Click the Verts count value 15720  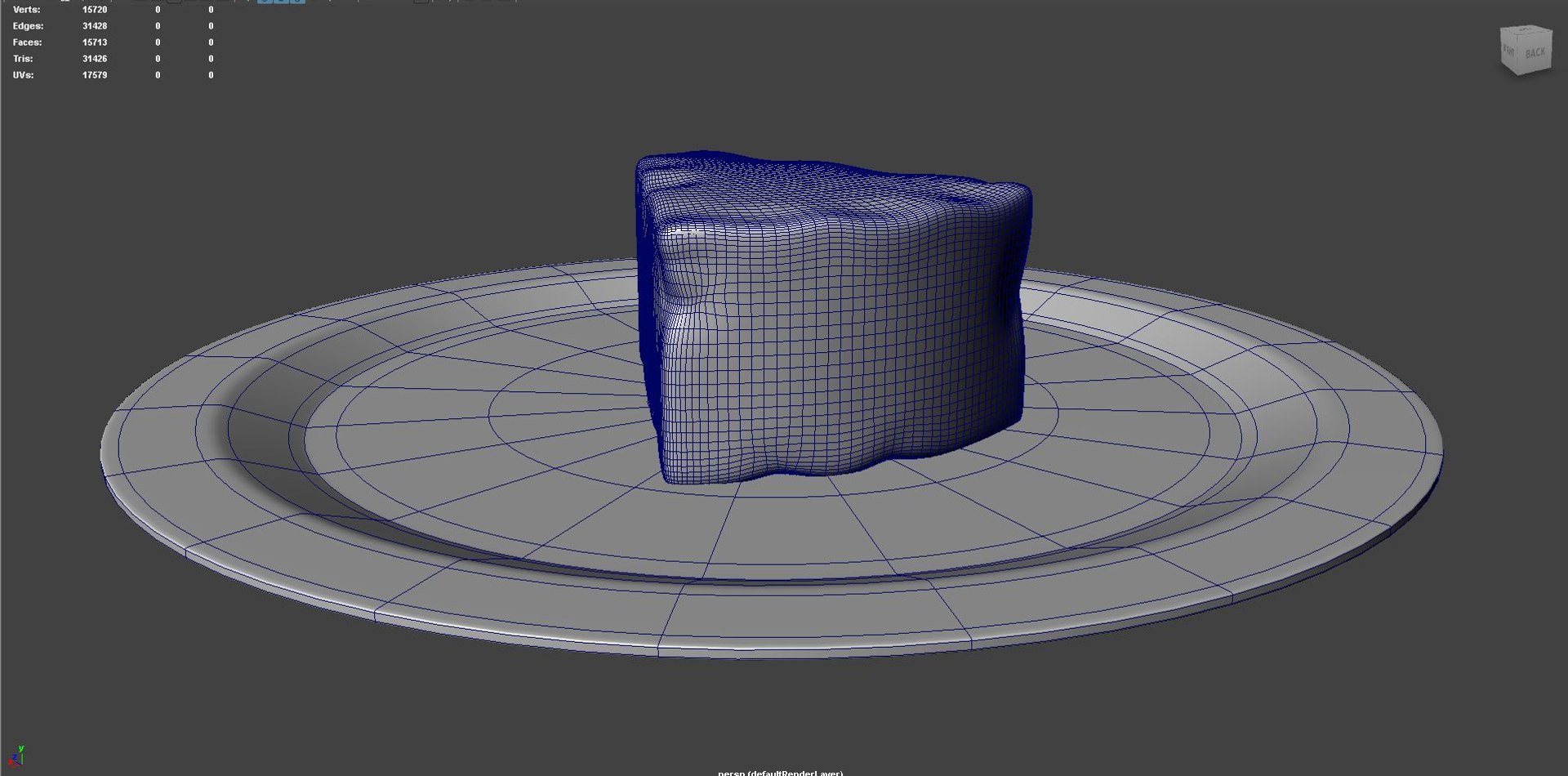[95, 10]
